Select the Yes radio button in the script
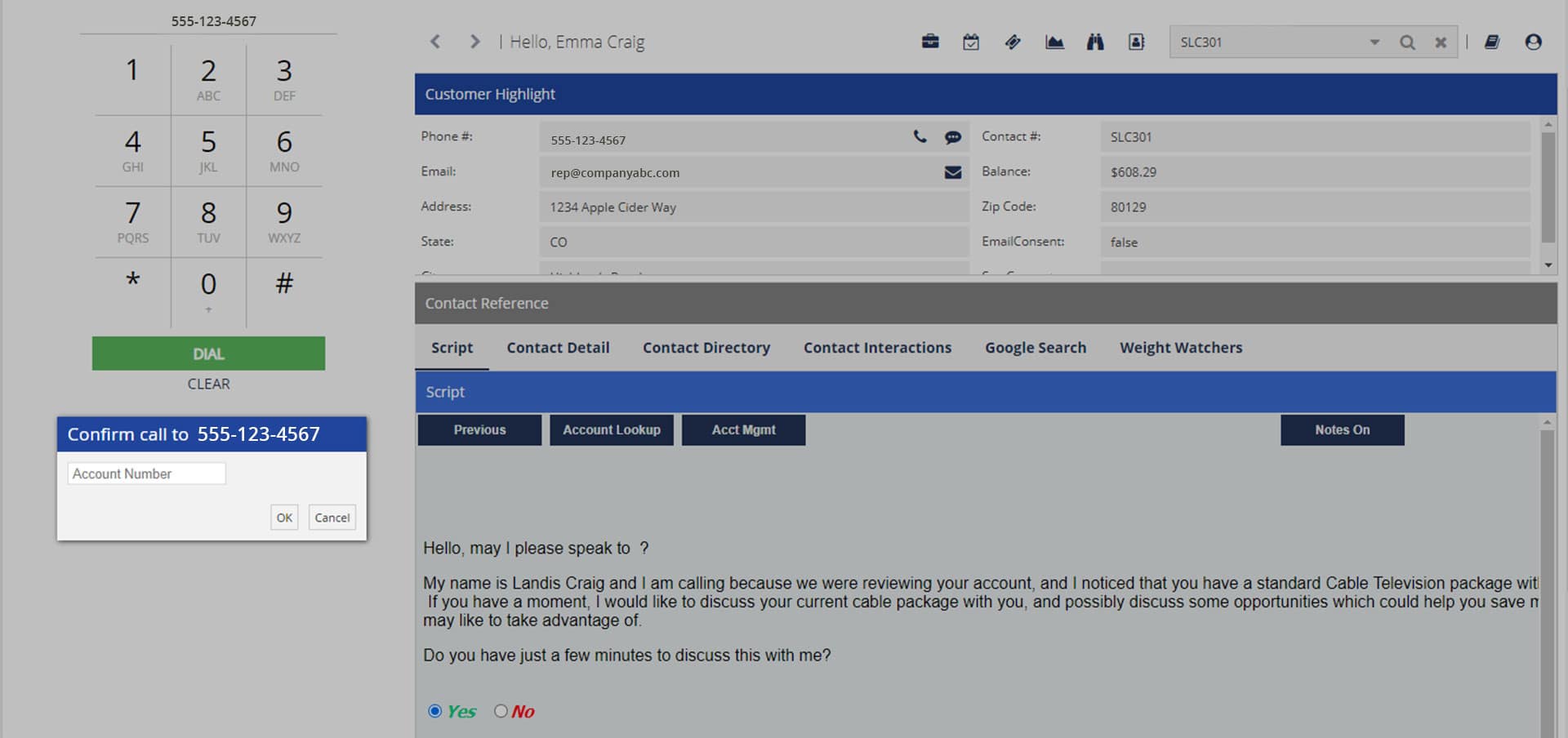 [434, 711]
